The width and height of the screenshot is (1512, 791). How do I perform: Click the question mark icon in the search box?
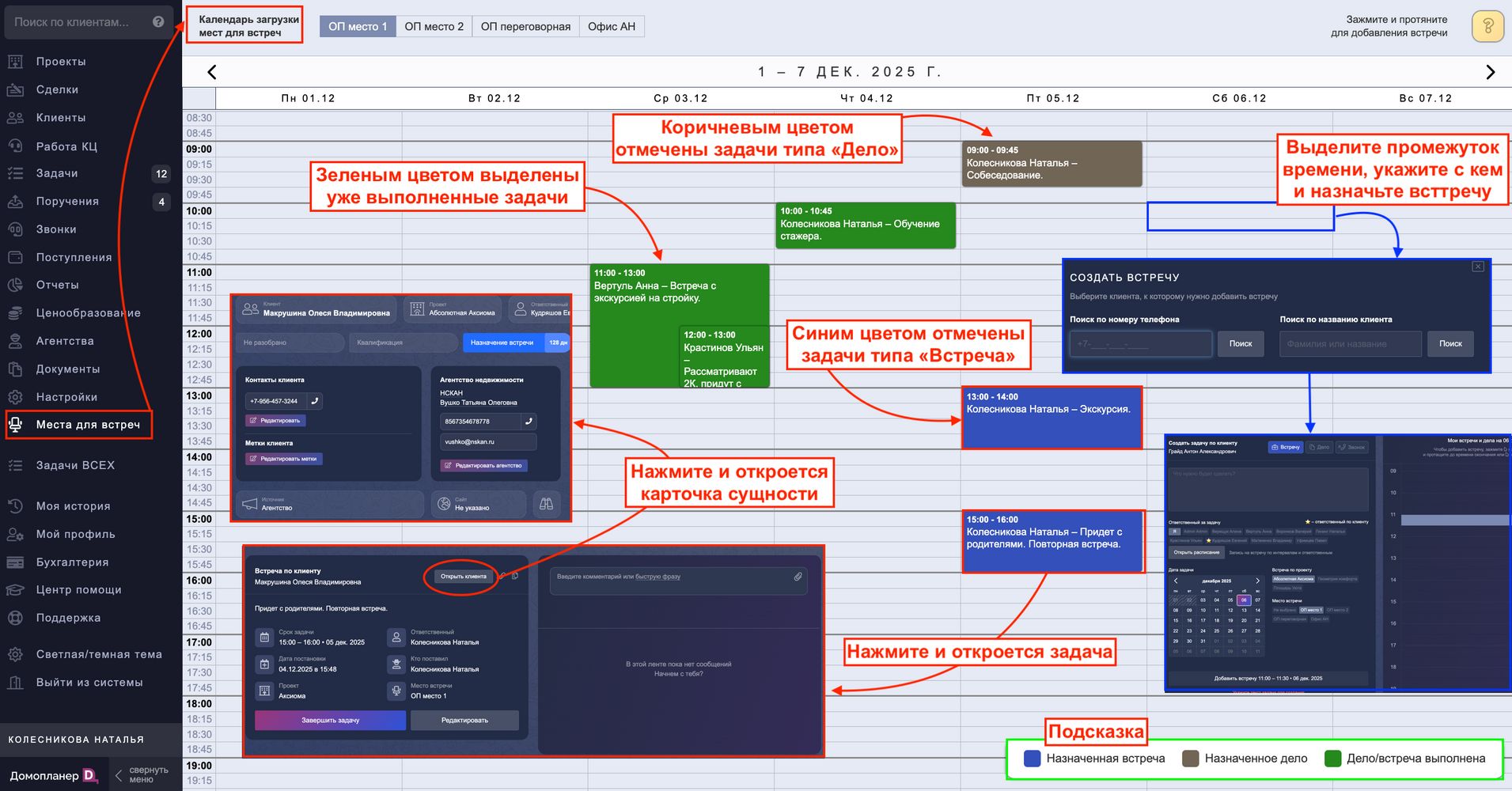[158, 22]
